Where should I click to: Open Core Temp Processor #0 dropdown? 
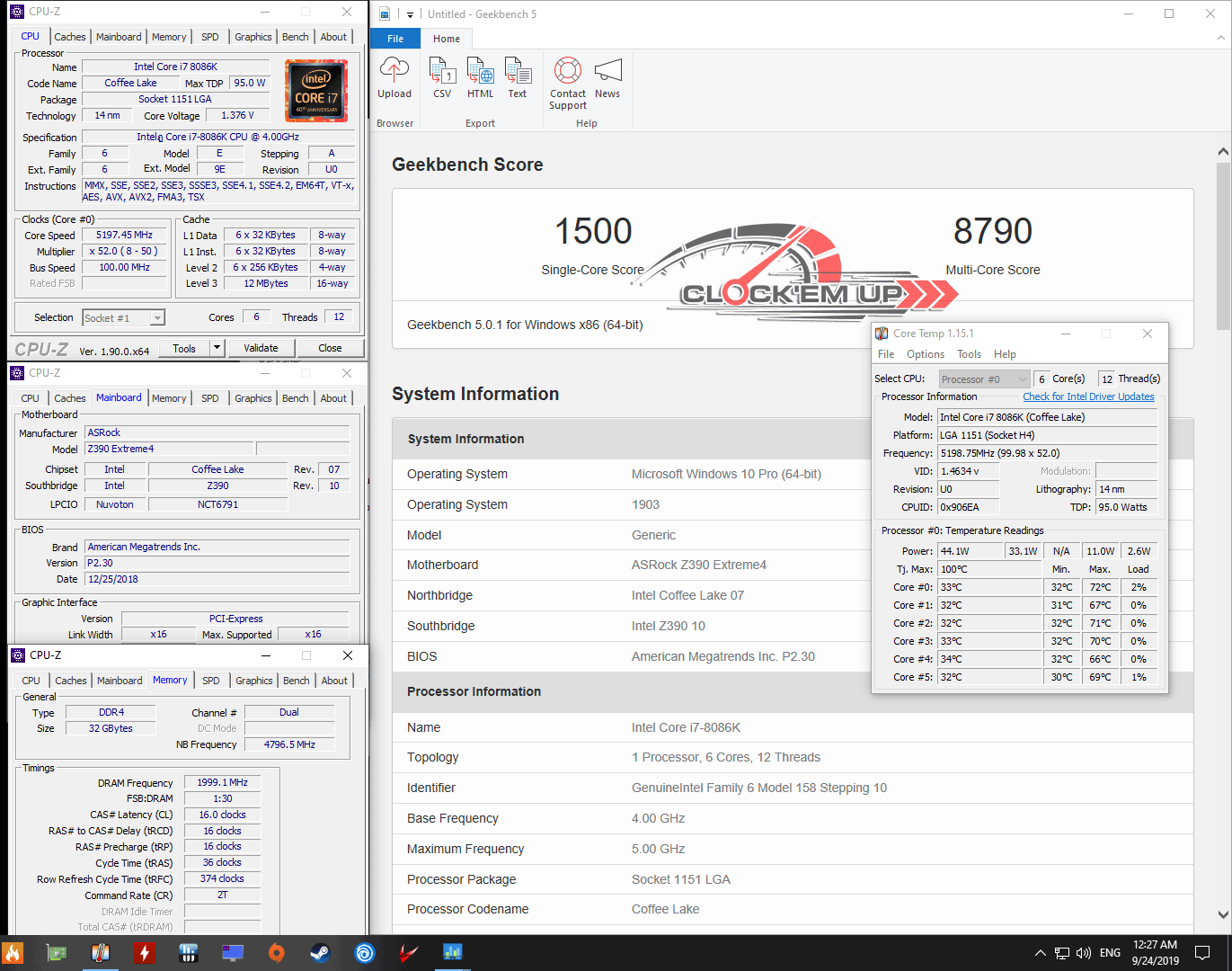(984, 379)
